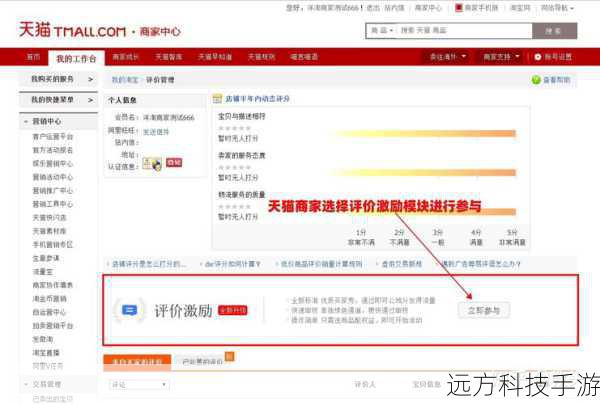Viewport: 600px width, 404px height.
Task: Open 营销工具中心 in the sidebar
Action: (52, 204)
